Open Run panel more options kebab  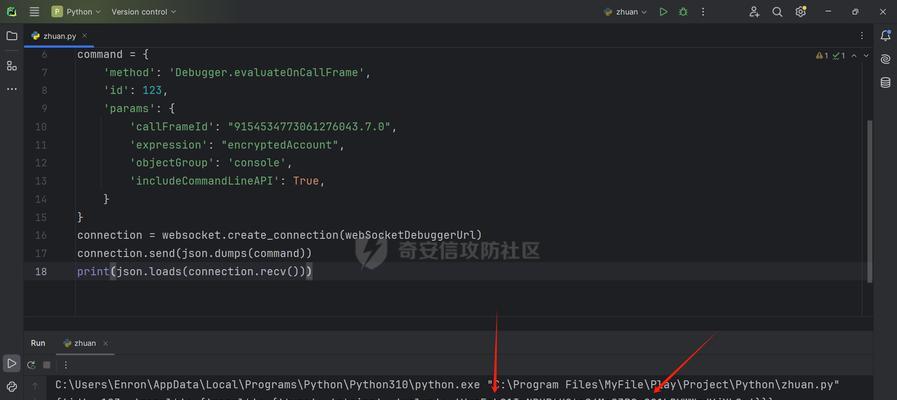tap(66, 365)
